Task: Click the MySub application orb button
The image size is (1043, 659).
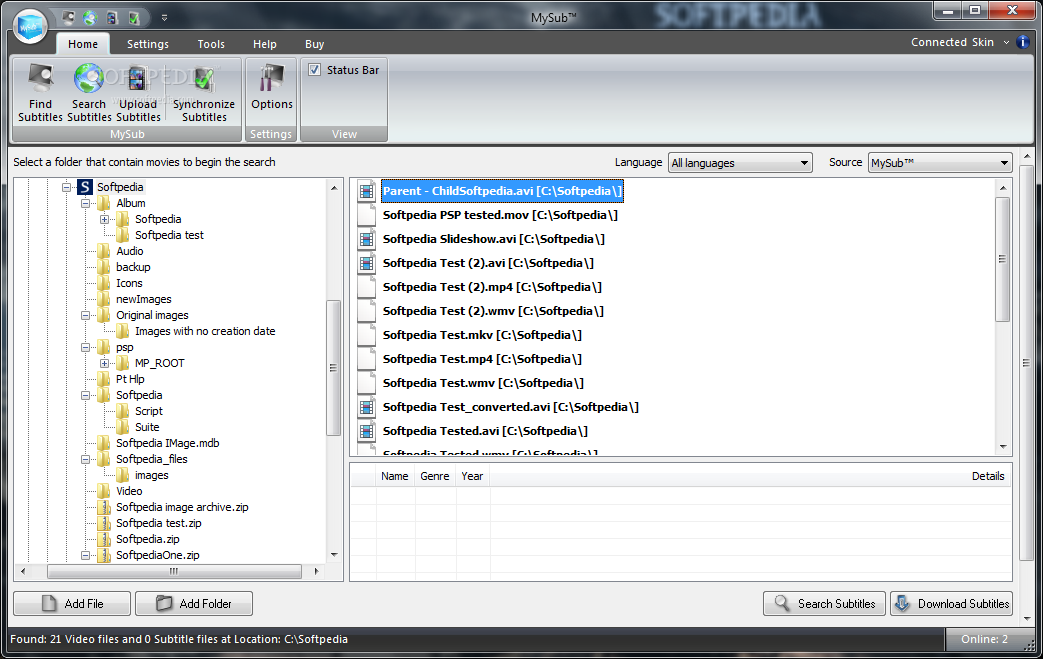Action: 30,27
